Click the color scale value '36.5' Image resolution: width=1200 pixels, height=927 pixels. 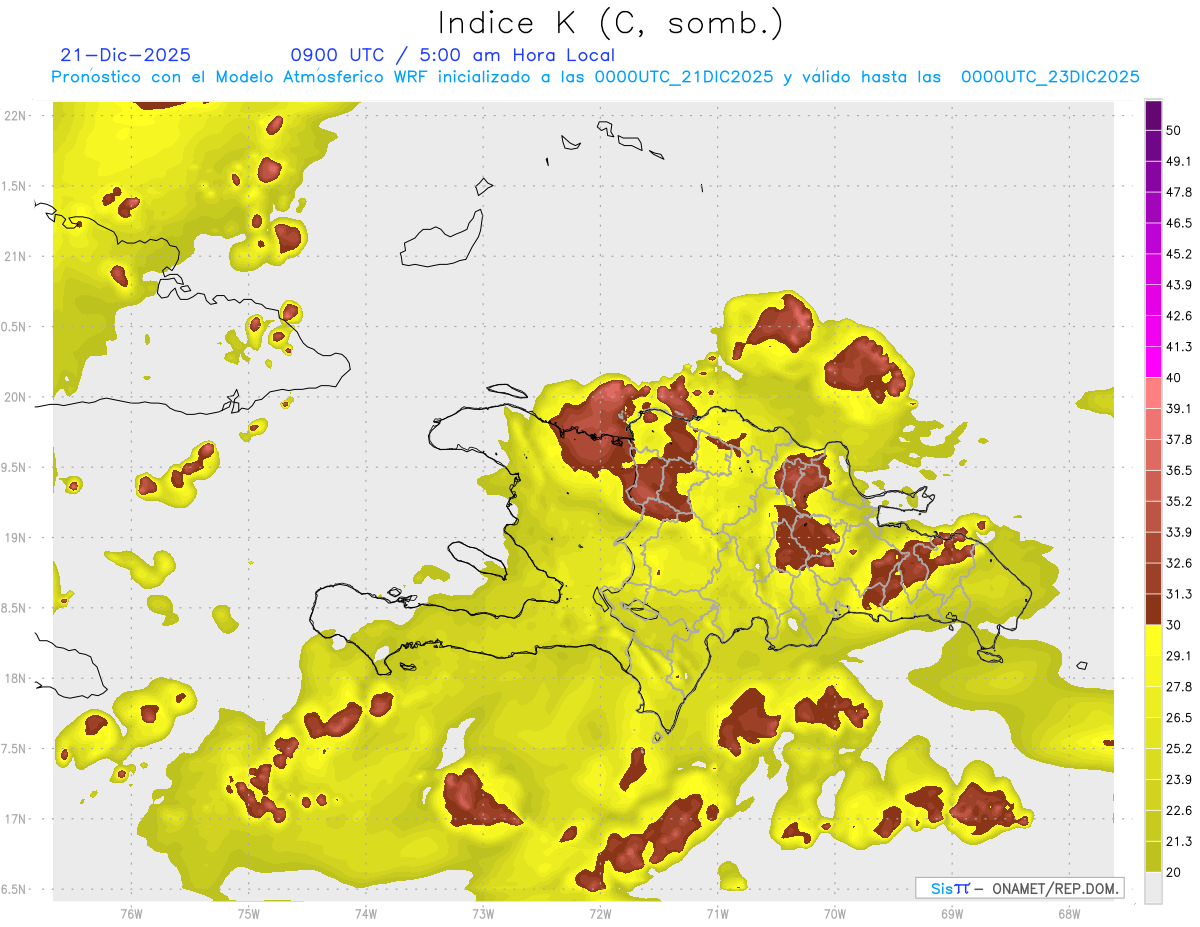(1179, 470)
